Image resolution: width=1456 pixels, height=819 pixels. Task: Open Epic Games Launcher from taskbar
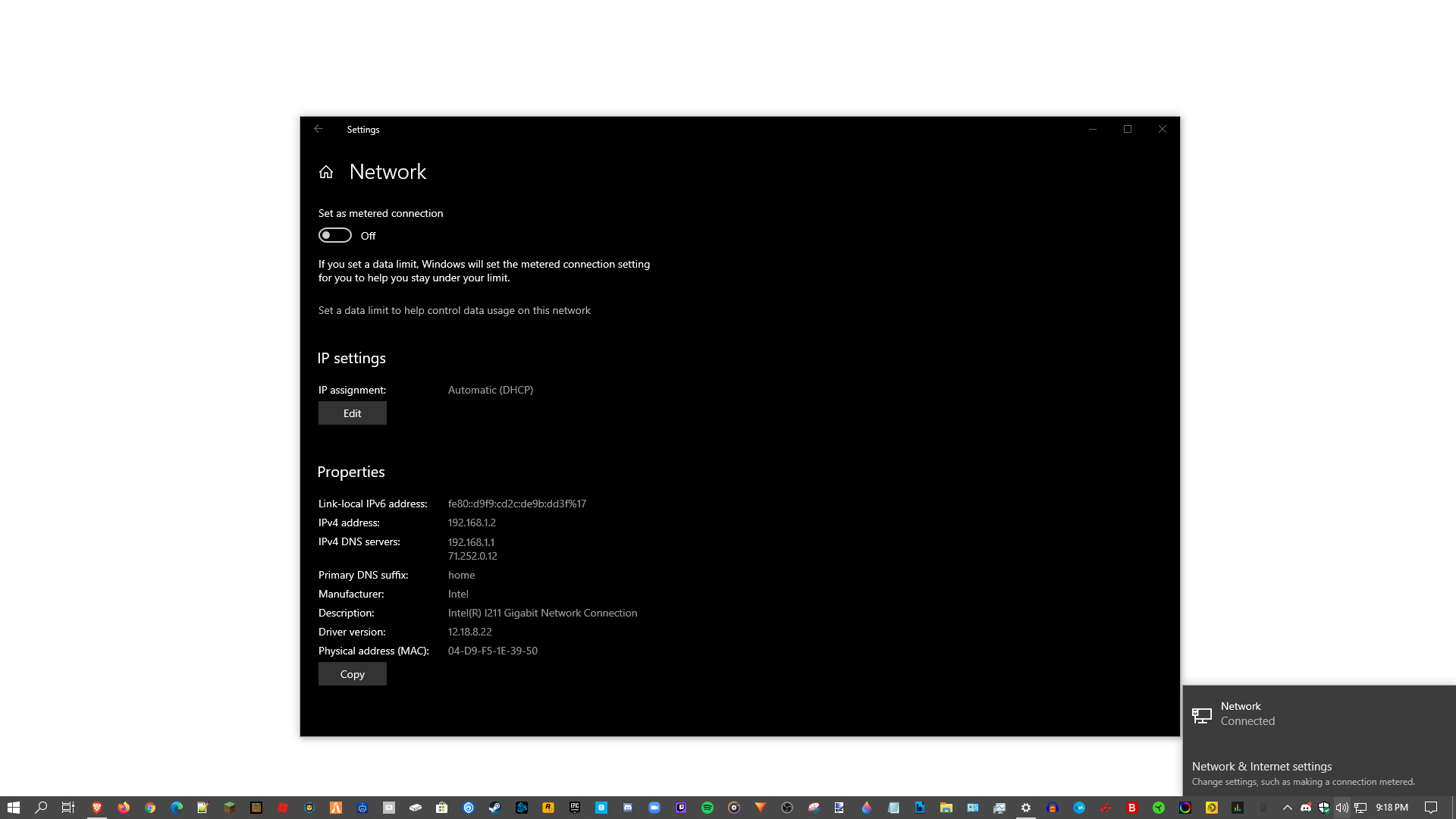coord(575,808)
